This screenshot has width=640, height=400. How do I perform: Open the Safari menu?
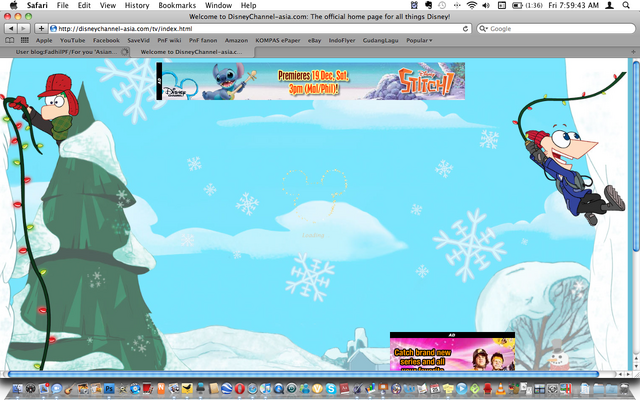coord(37,5)
